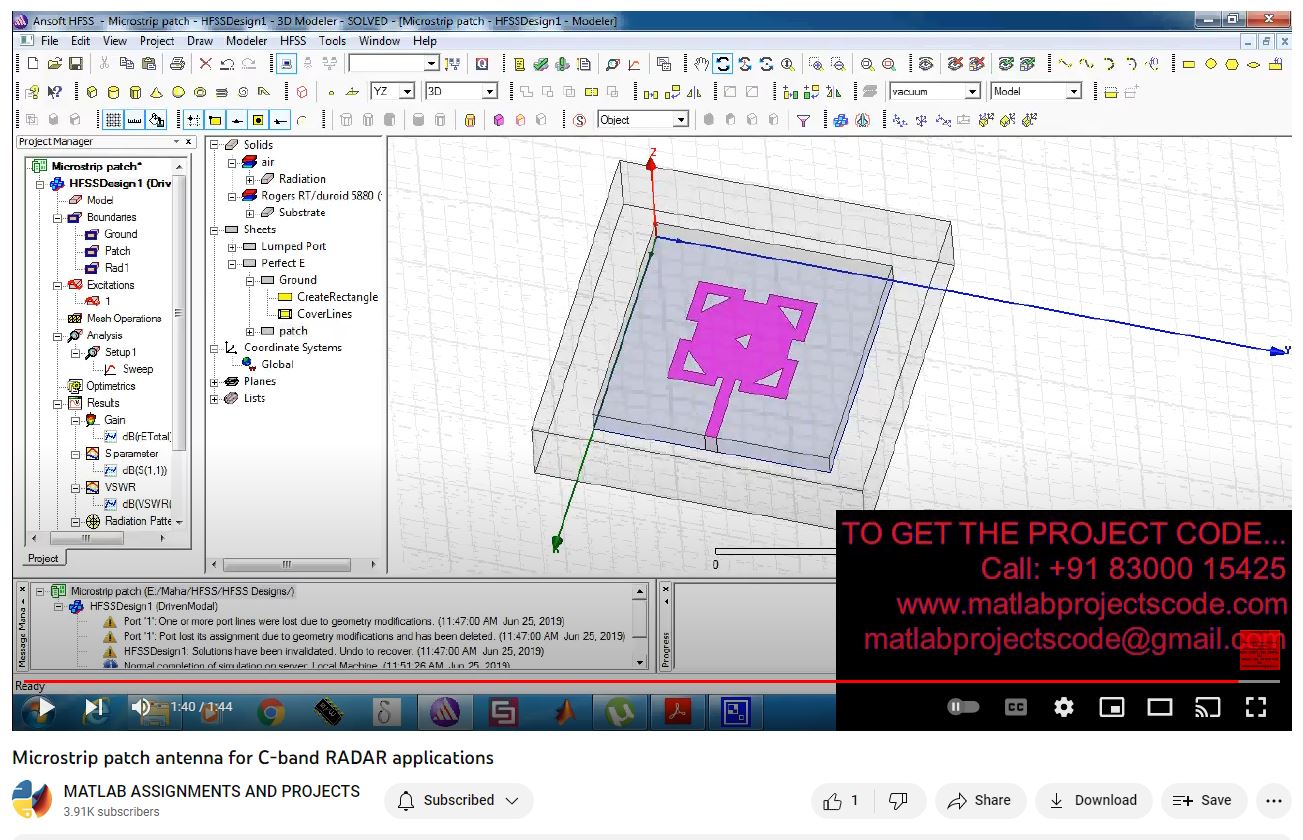Image resolution: width=1303 pixels, height=840 pixels.
Task: Select the Rotate view tool
Action: (723, 64)
